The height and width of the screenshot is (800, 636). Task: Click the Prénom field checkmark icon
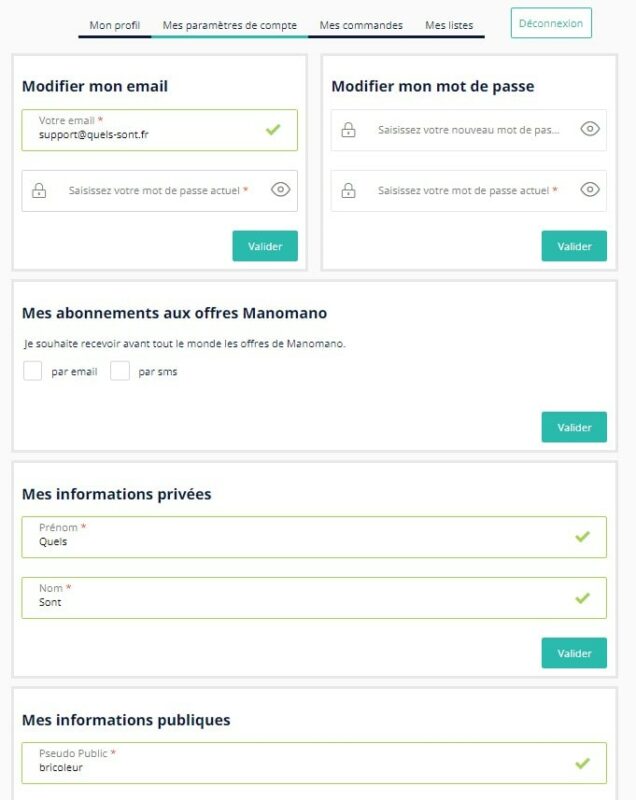[x=582, y=537]
